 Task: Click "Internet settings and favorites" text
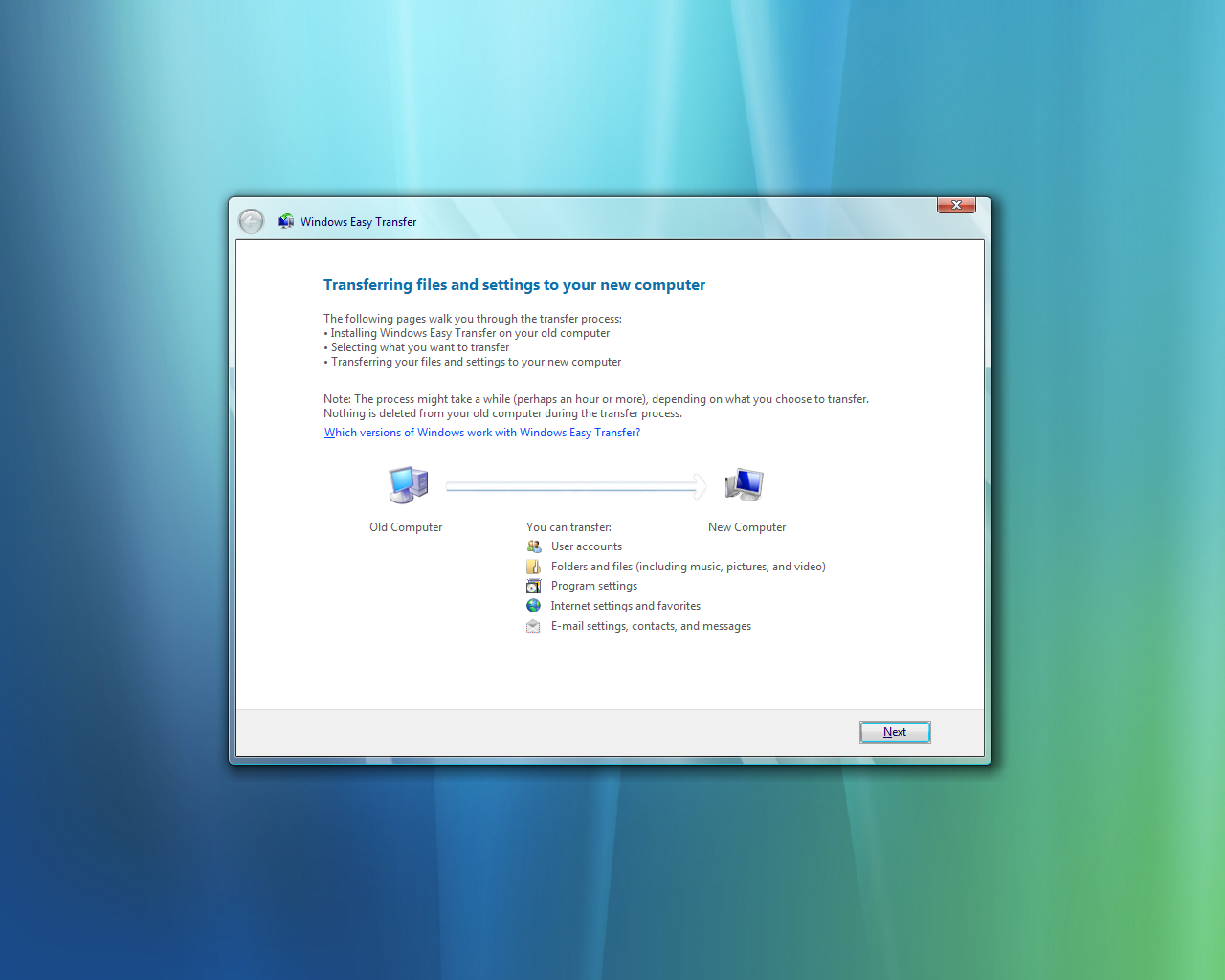click(x=626, y=606)
